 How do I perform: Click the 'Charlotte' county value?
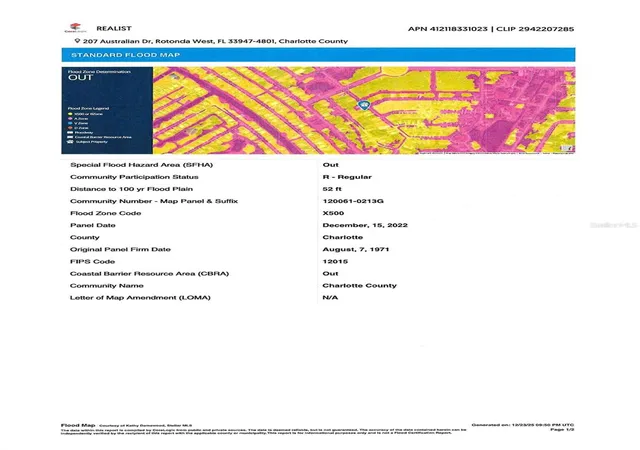(342, 237)
